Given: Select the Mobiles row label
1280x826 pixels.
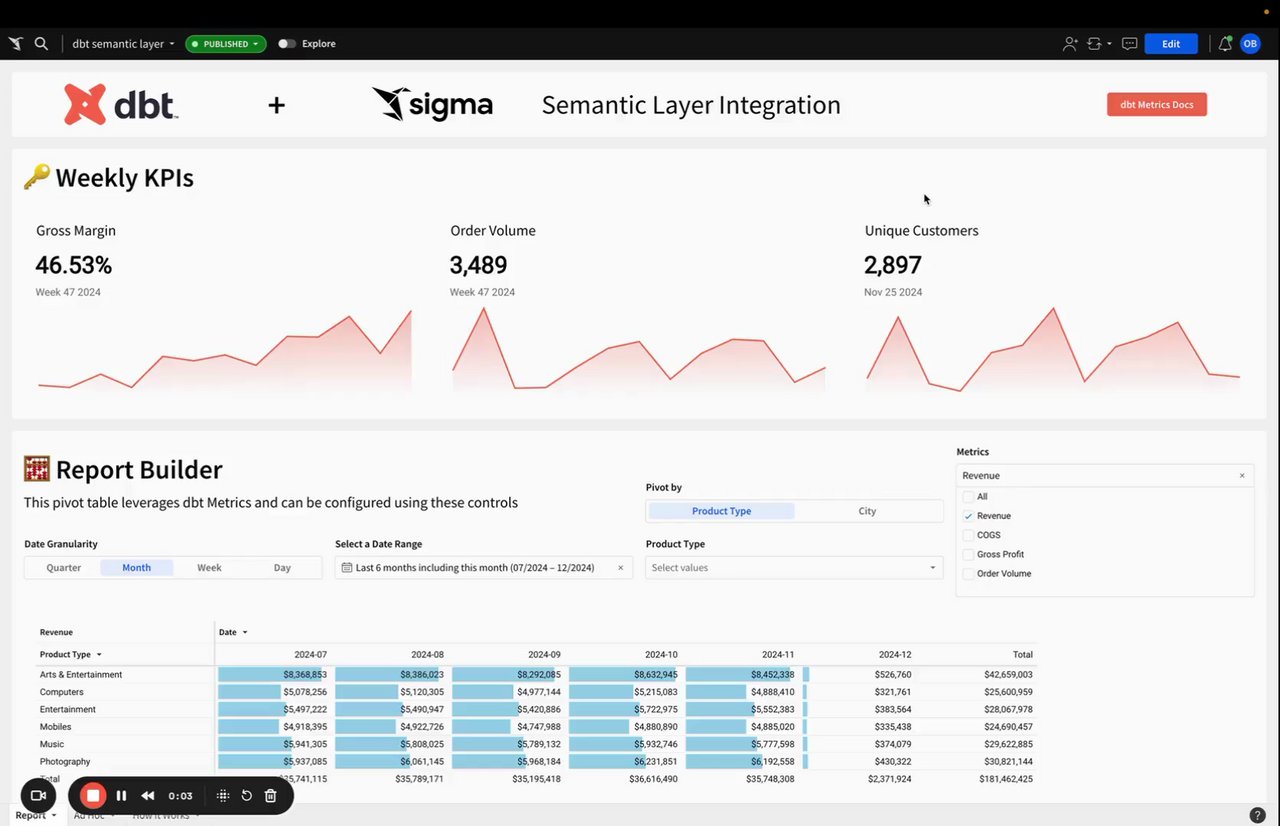Looking at the screenshot, I should (56, 727).
